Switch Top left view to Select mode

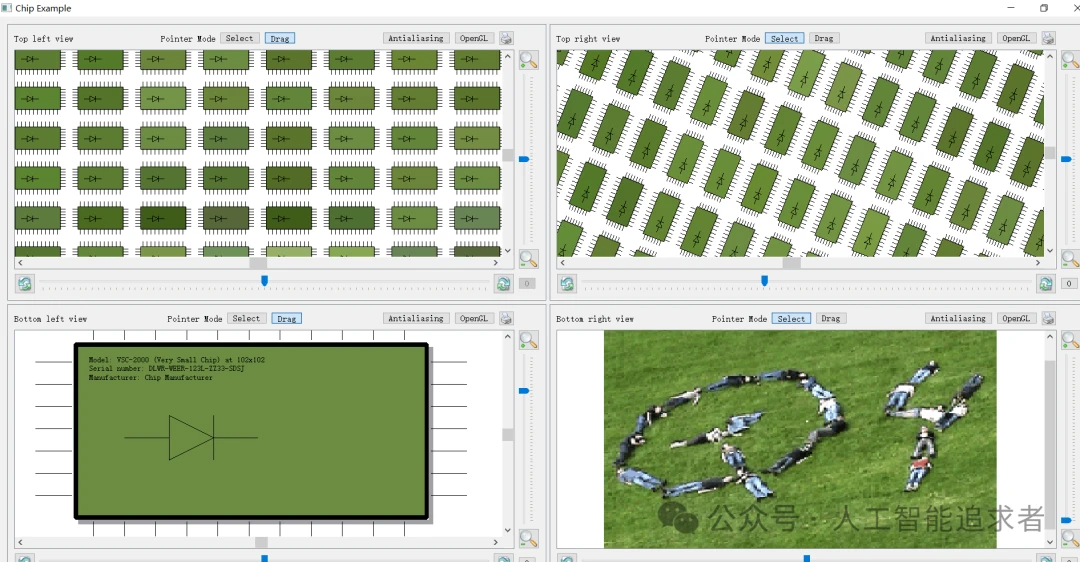tap(239, 39)
